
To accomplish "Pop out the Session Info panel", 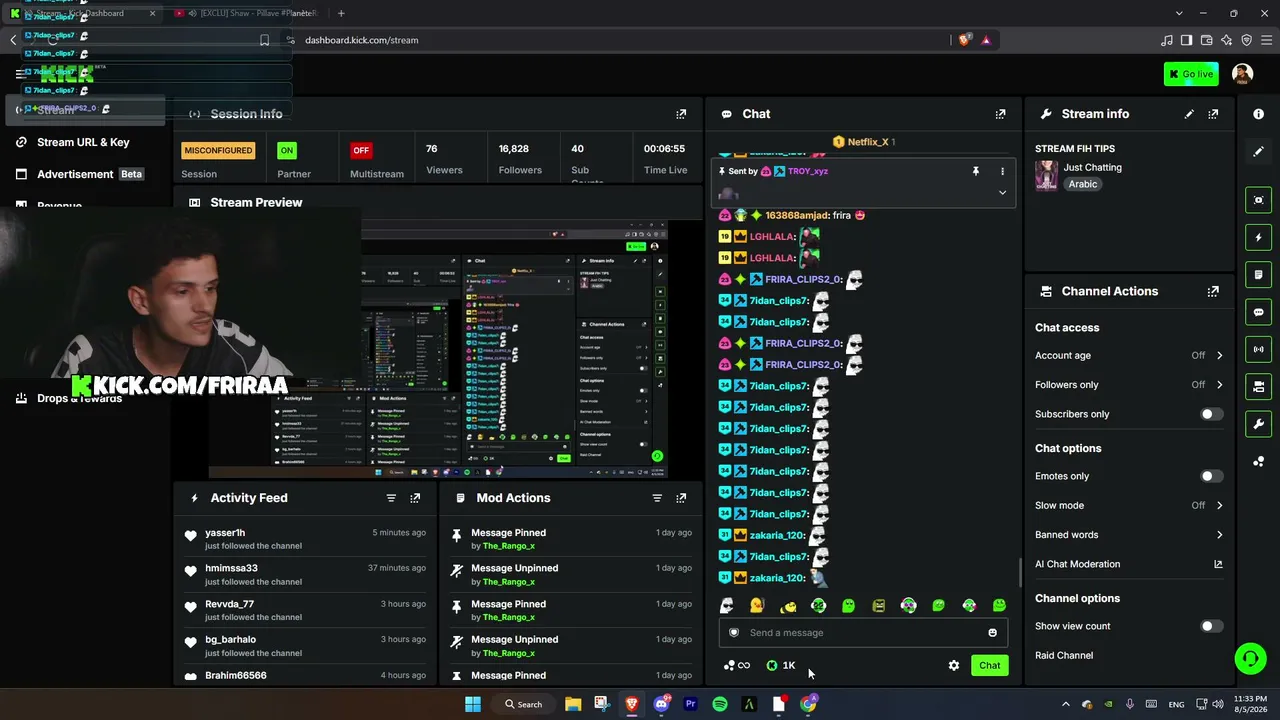I will coord(681,114).
